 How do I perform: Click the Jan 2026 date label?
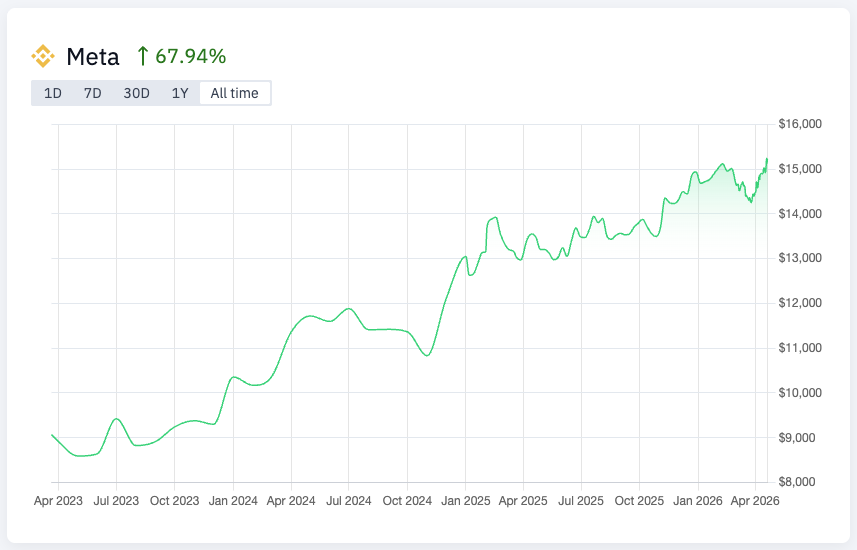click(698, 501)
